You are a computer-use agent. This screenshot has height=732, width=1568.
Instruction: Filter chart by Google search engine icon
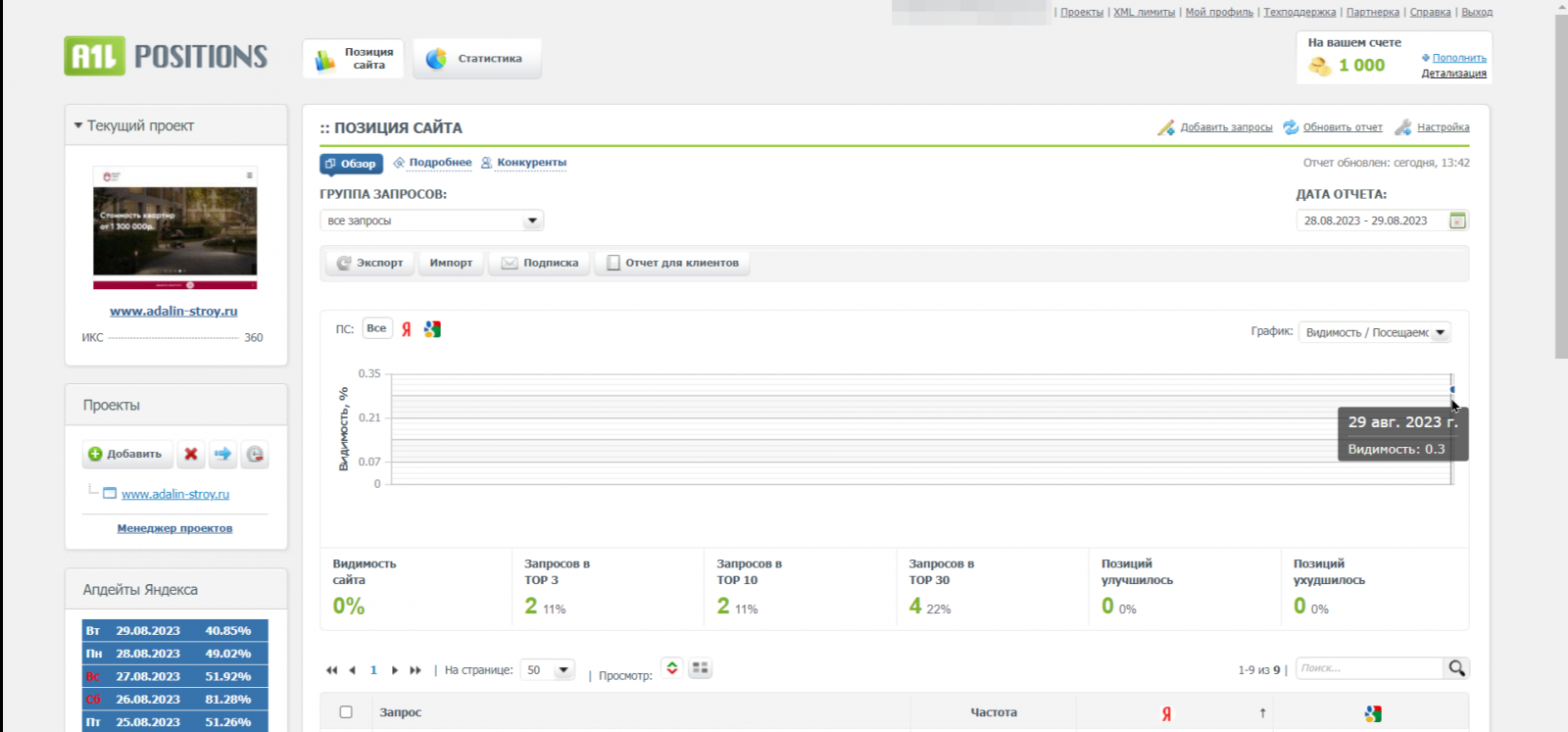pyautogui.click(x=432, y=329)
